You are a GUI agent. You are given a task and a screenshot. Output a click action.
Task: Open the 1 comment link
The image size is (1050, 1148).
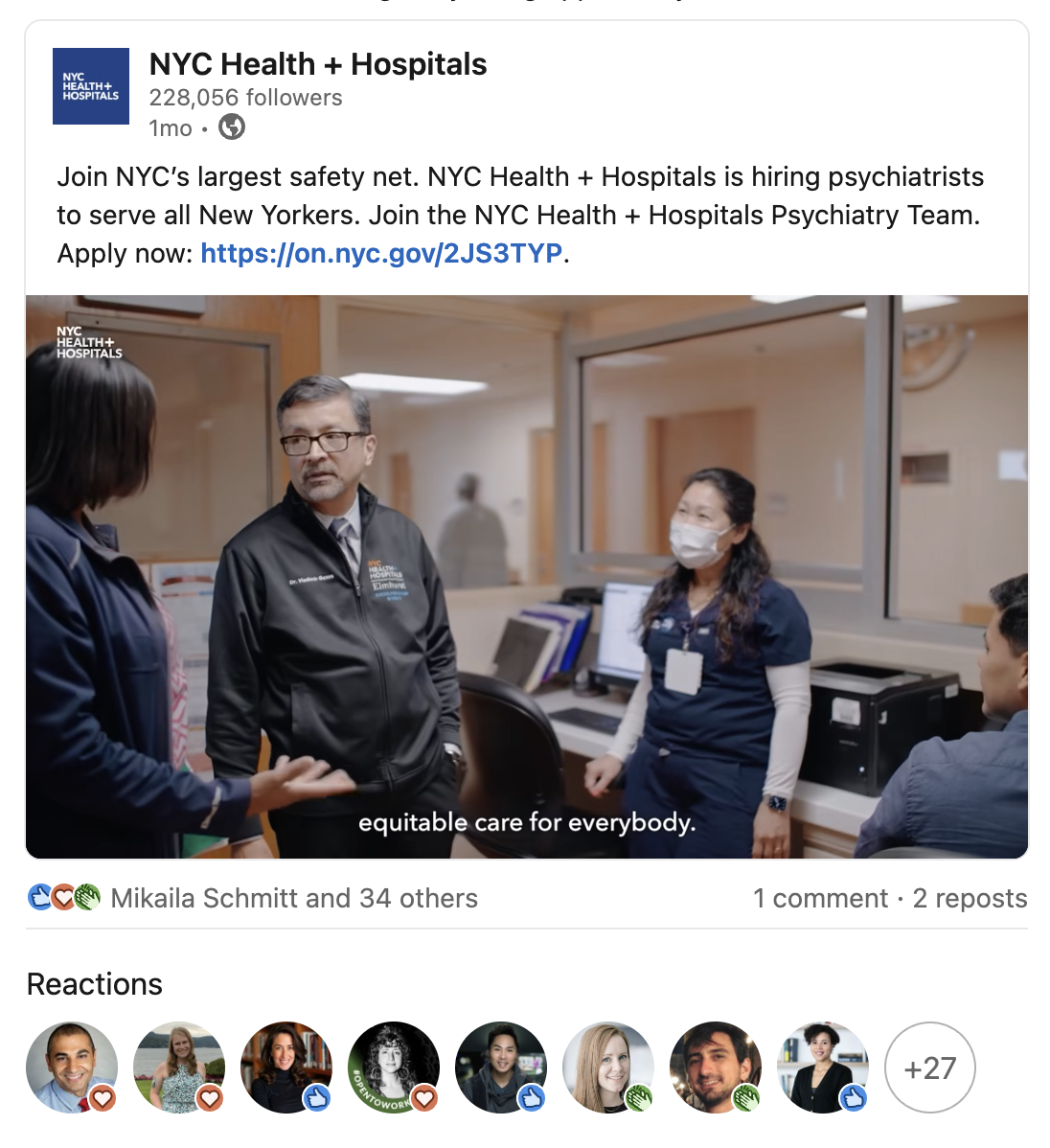pyautogui.click(x=820, y=898)
